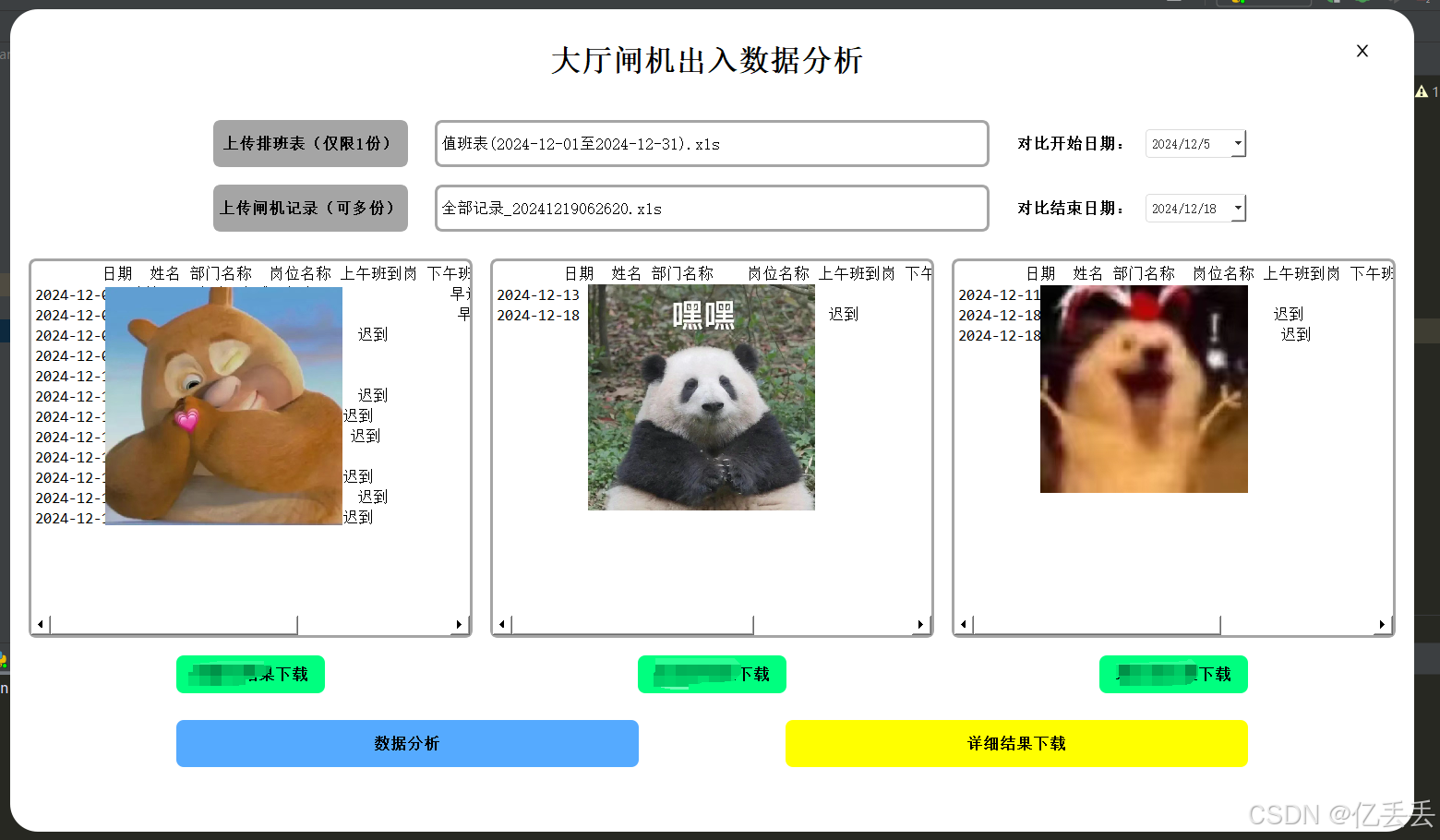This screenshot has height=840, width=1440.
Task: Open the 对比结束日期 date dropdown
Action: click(1238, 208)
